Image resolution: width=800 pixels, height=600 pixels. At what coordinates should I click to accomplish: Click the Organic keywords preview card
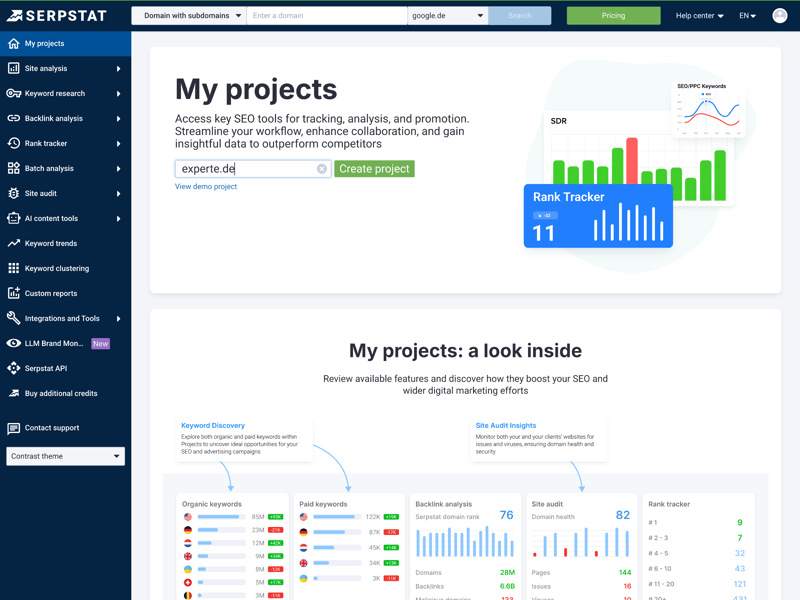coord(232,546)
